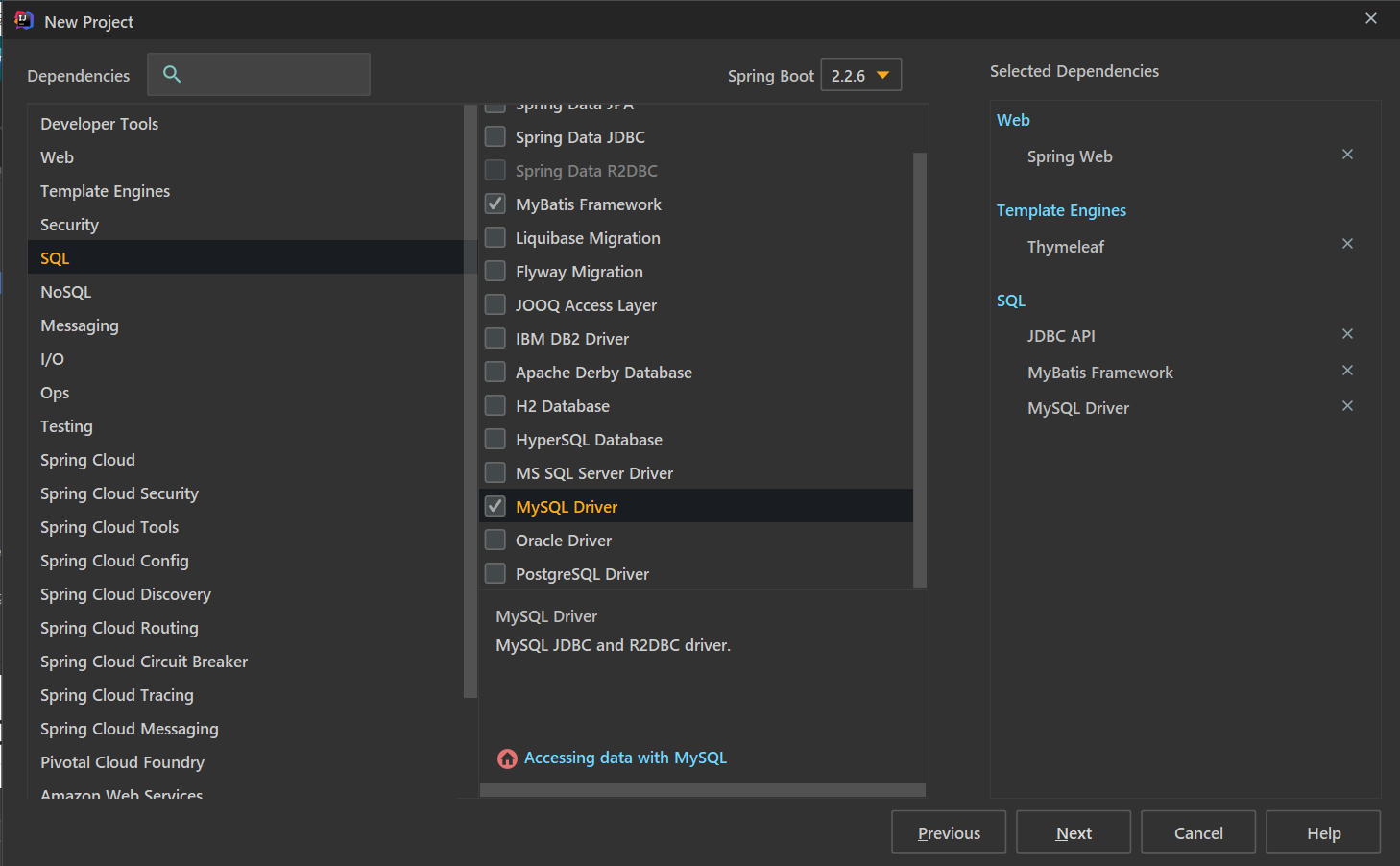Select the Spring Cloud Discovery category
The image size is (1400, 866).
pos(126,594)
